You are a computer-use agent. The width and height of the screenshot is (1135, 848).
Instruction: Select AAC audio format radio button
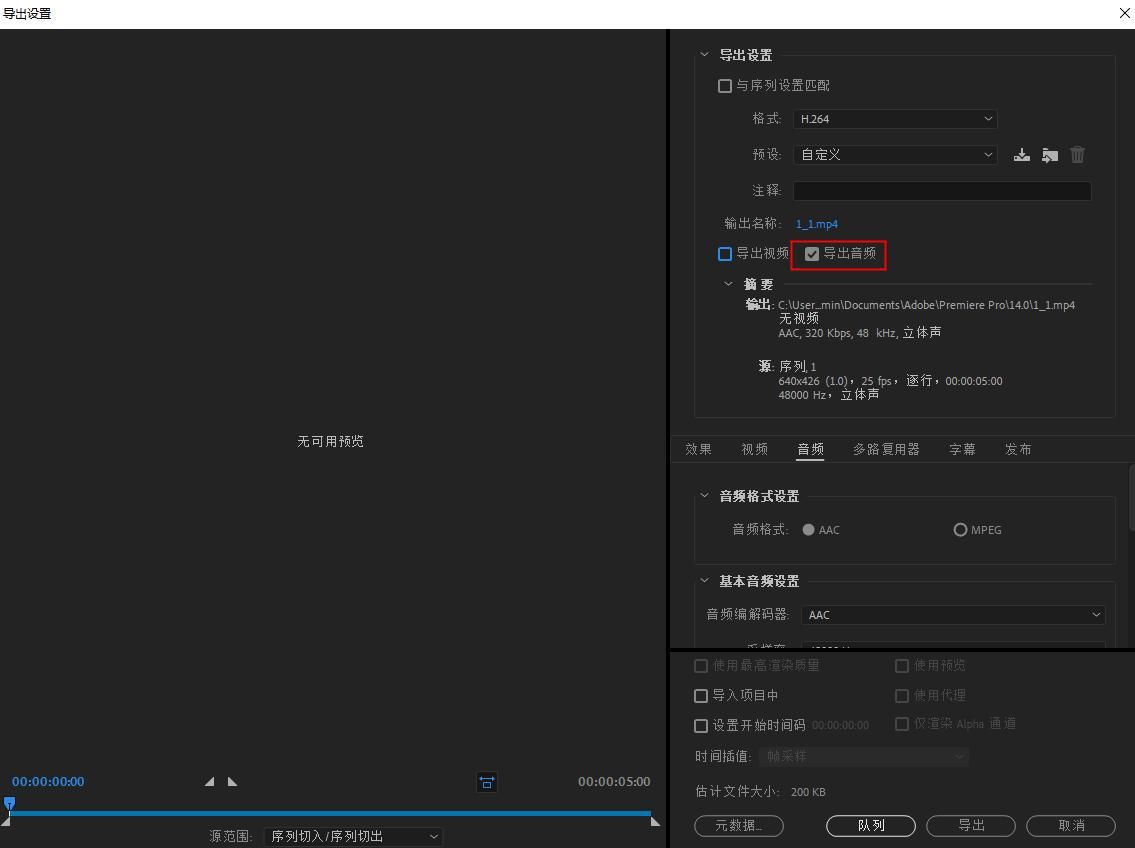pos(809,530)
